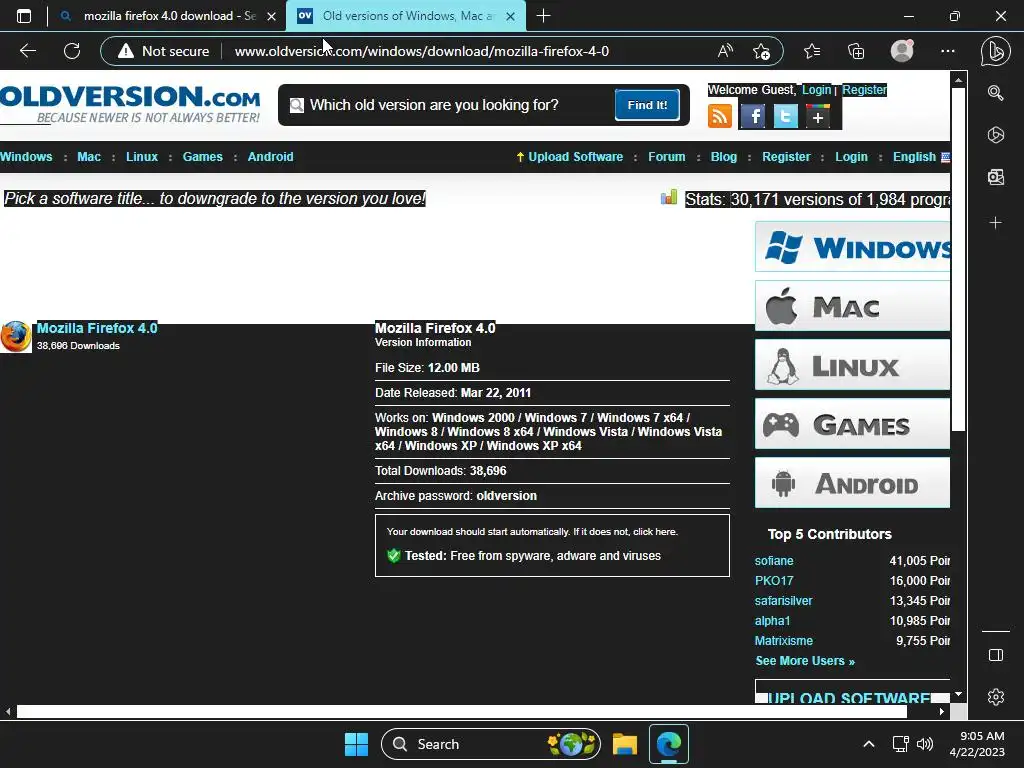The image size is (1024, 768).
Task: Click Upload Software in nav bar
Action: (575, 157)
